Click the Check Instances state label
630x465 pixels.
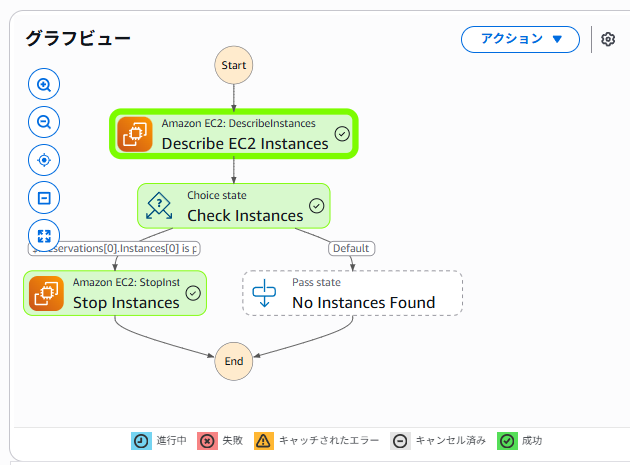click(245, 215)
